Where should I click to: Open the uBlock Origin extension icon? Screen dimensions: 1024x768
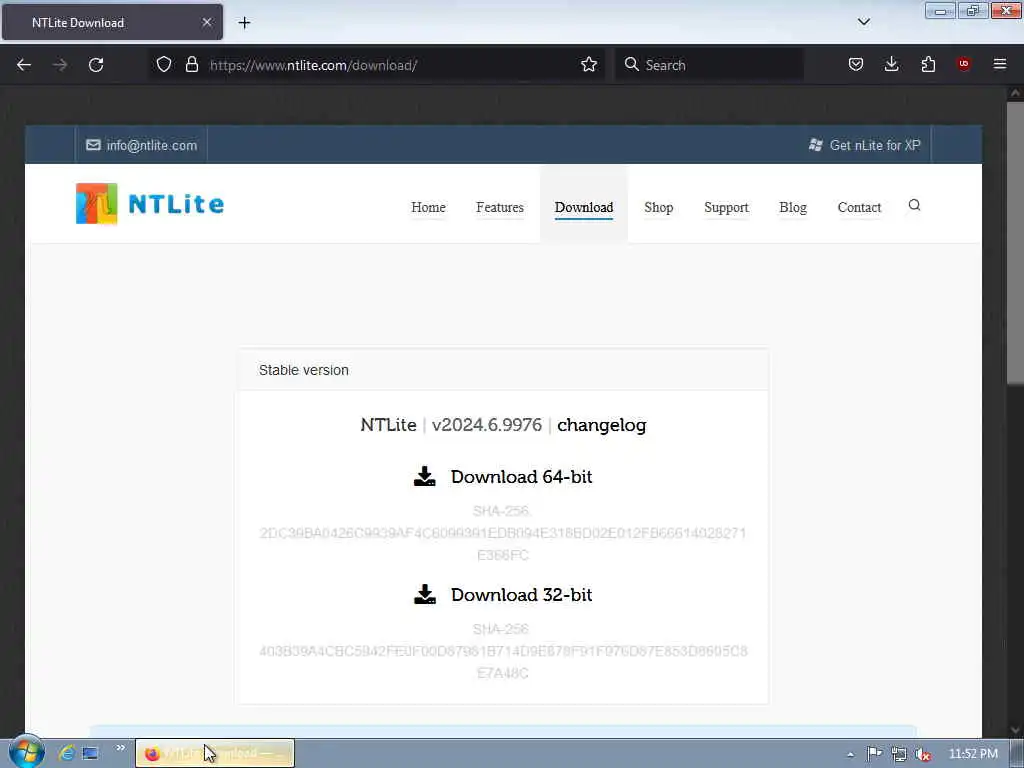(963, 64)
